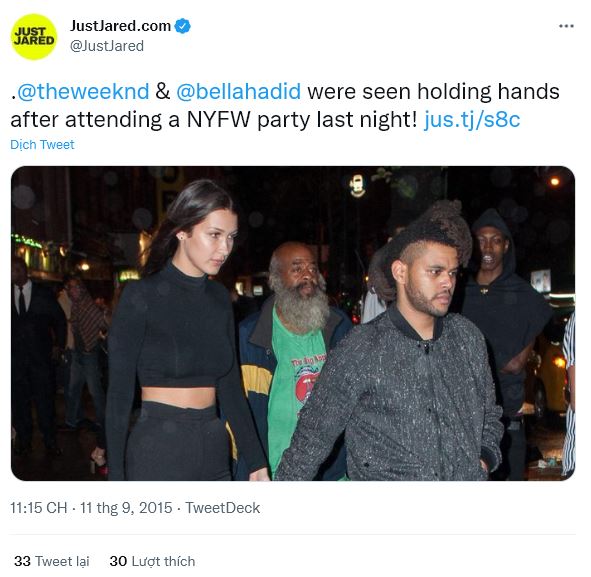Screen dimensions: 591x577
Task: Click the number 33 retweet count
Action: tap(22, 561)
